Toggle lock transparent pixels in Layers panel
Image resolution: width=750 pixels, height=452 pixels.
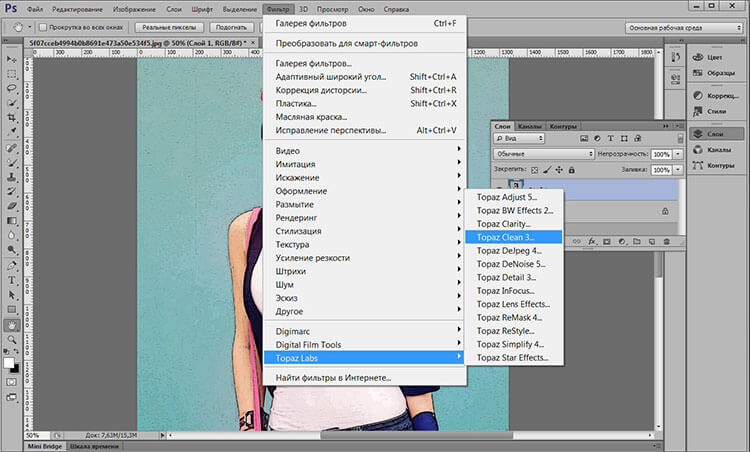pos(534,171)
